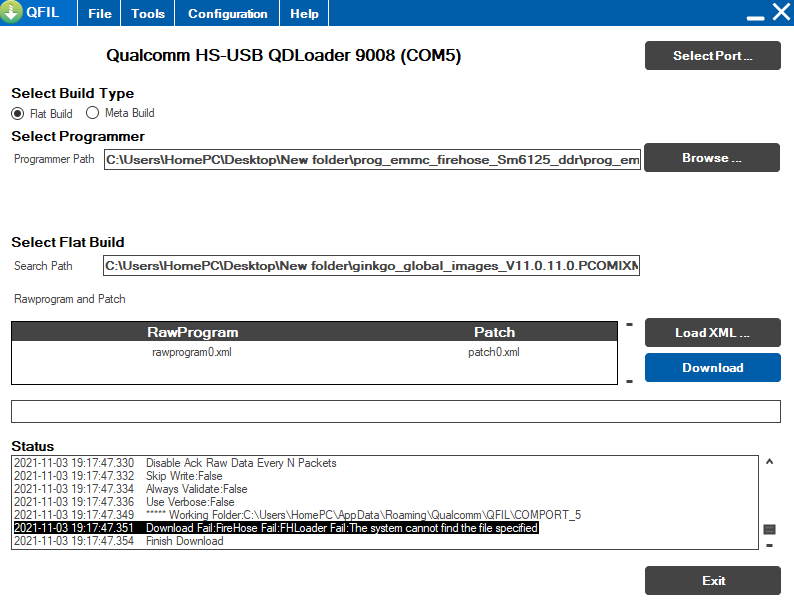Select the Always Validate:False log line
Image resolution: width=794 pixels, height=610 pixels.
tap(131, 489)
